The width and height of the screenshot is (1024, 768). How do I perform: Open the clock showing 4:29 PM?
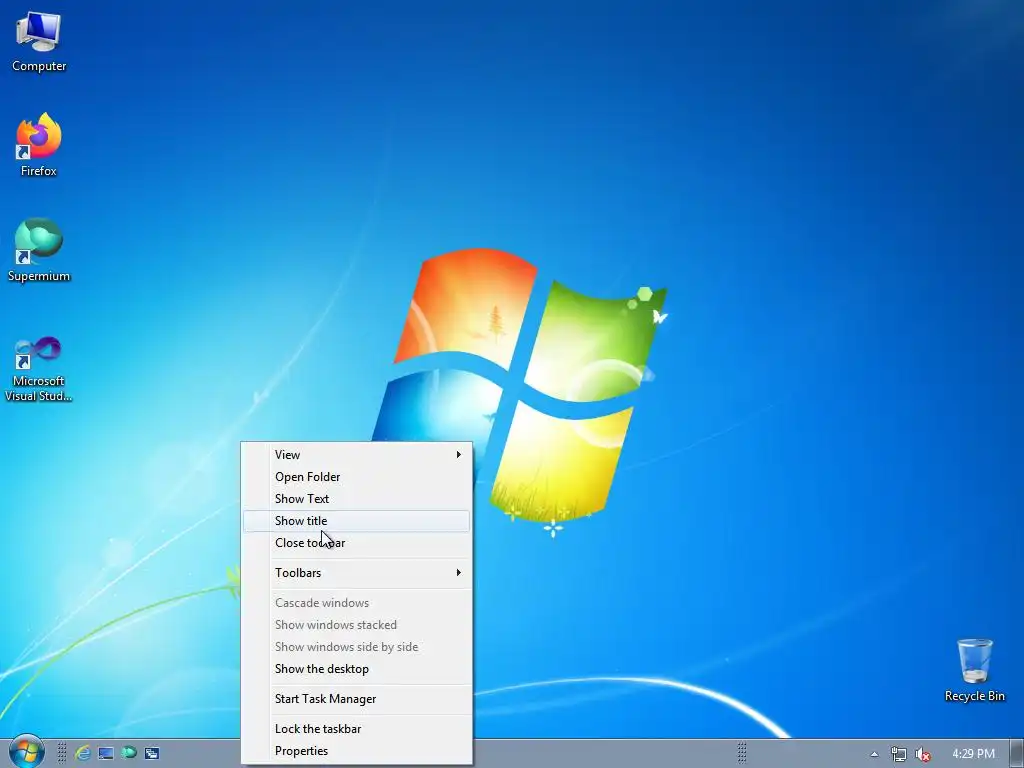coord(973,754)
